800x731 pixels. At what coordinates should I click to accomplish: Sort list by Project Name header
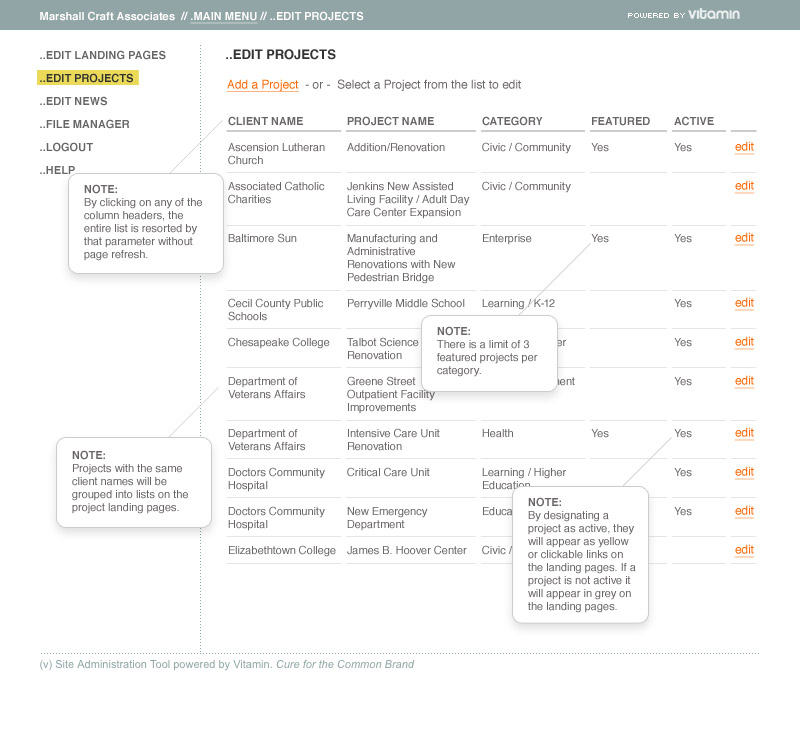pyautogui.click(x=390, y=121)
